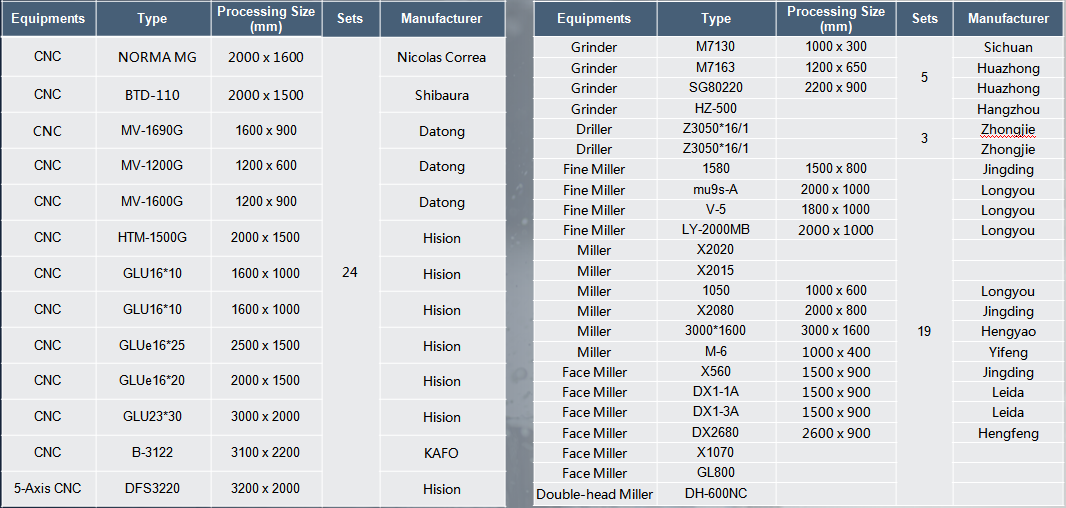Screen dimensions: 1066x508
Task: Select the 19 sets cell
Action: [924, 331]
